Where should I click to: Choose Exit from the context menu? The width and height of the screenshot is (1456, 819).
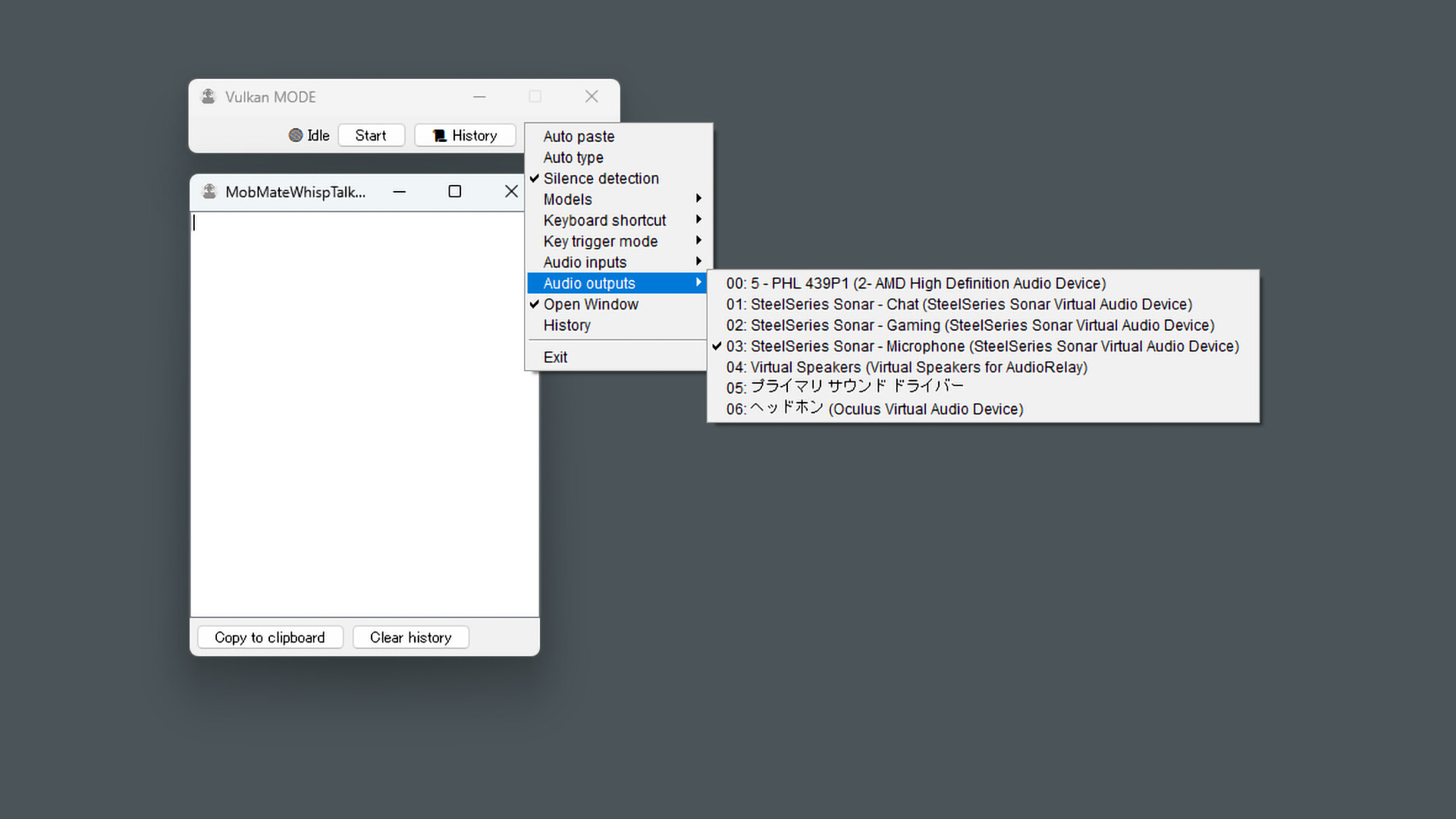click(x=556, y=356)
